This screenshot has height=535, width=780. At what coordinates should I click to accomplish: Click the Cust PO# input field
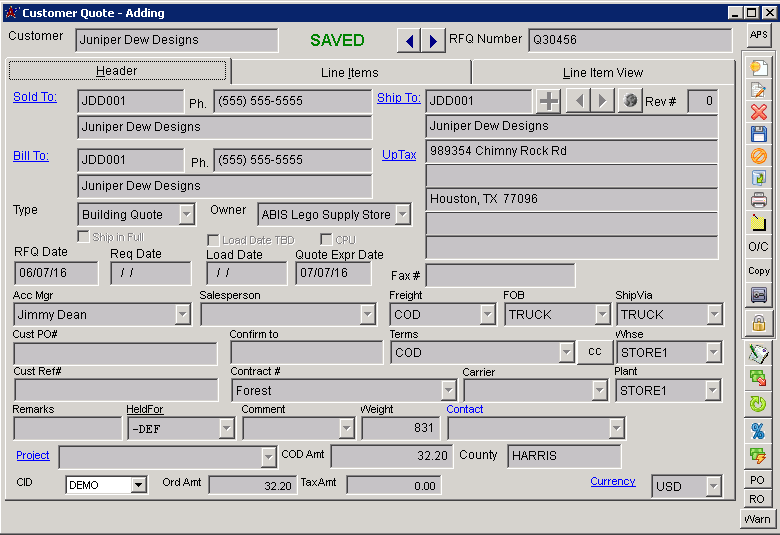coord(115,353)
